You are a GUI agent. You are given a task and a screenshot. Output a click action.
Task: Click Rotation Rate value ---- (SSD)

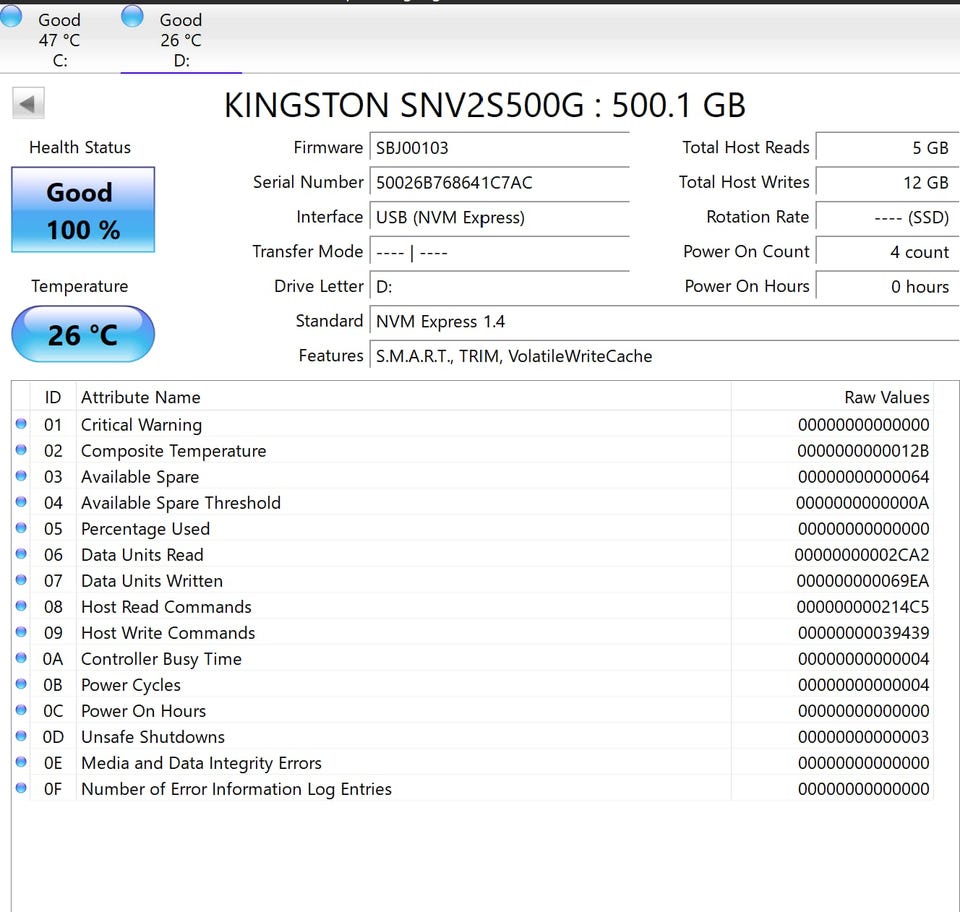(x=887, y=217)
